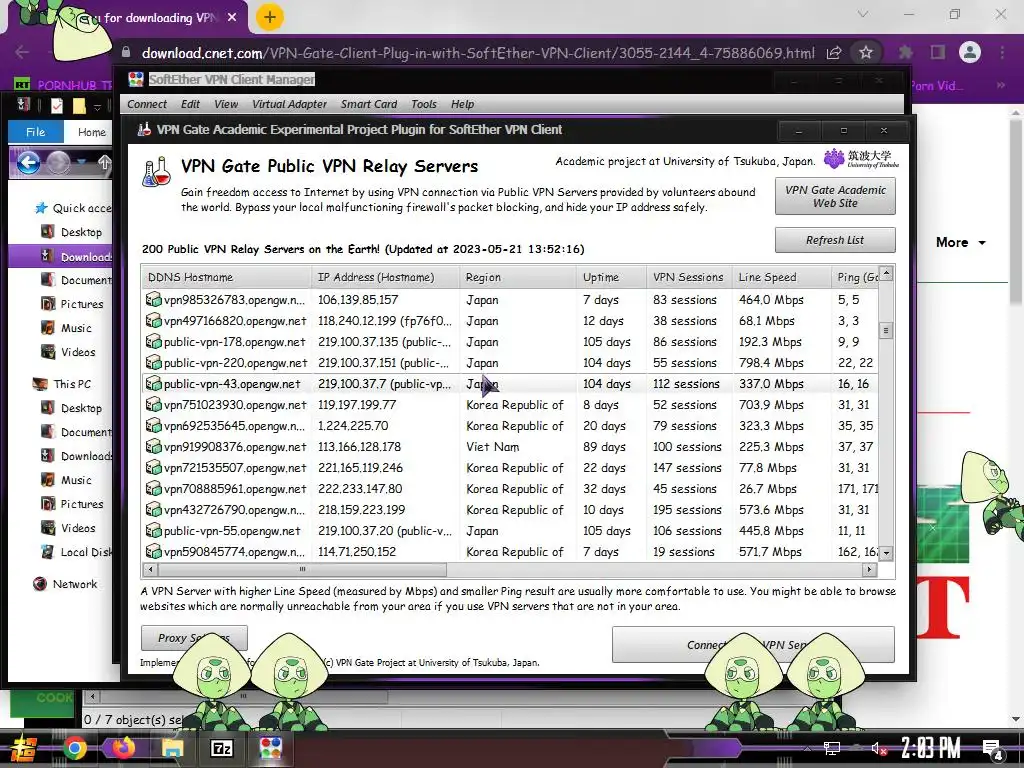Bookmark this page with the star icon
The width and height of the screenshot is (1024, 768).
click(866, 52)
